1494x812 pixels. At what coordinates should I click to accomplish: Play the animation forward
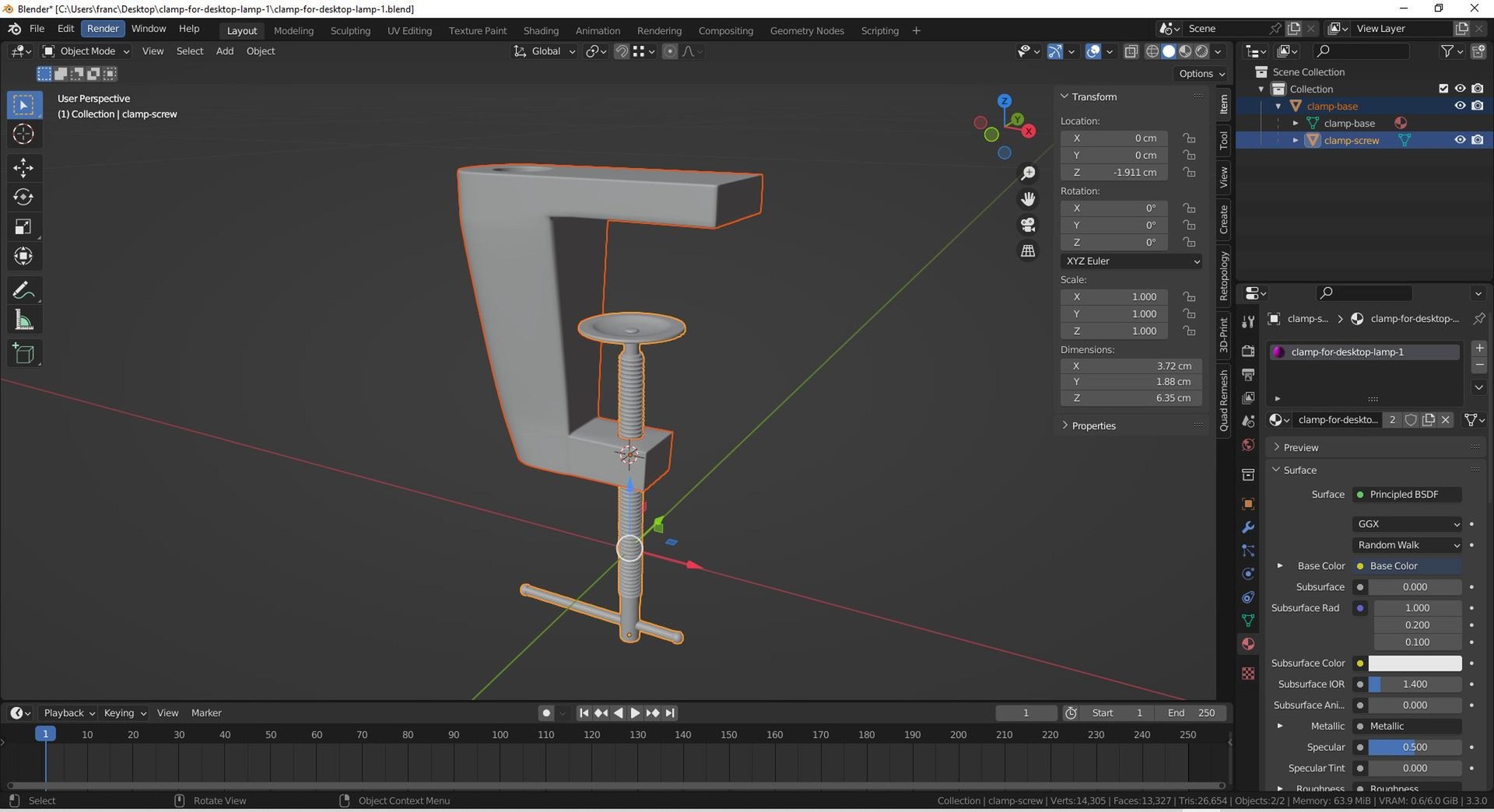tap(635, 713)
